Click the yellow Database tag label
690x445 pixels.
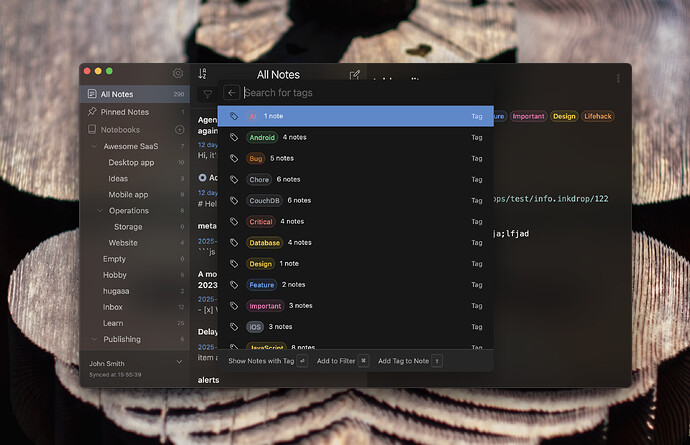click(x=264, y=243)
